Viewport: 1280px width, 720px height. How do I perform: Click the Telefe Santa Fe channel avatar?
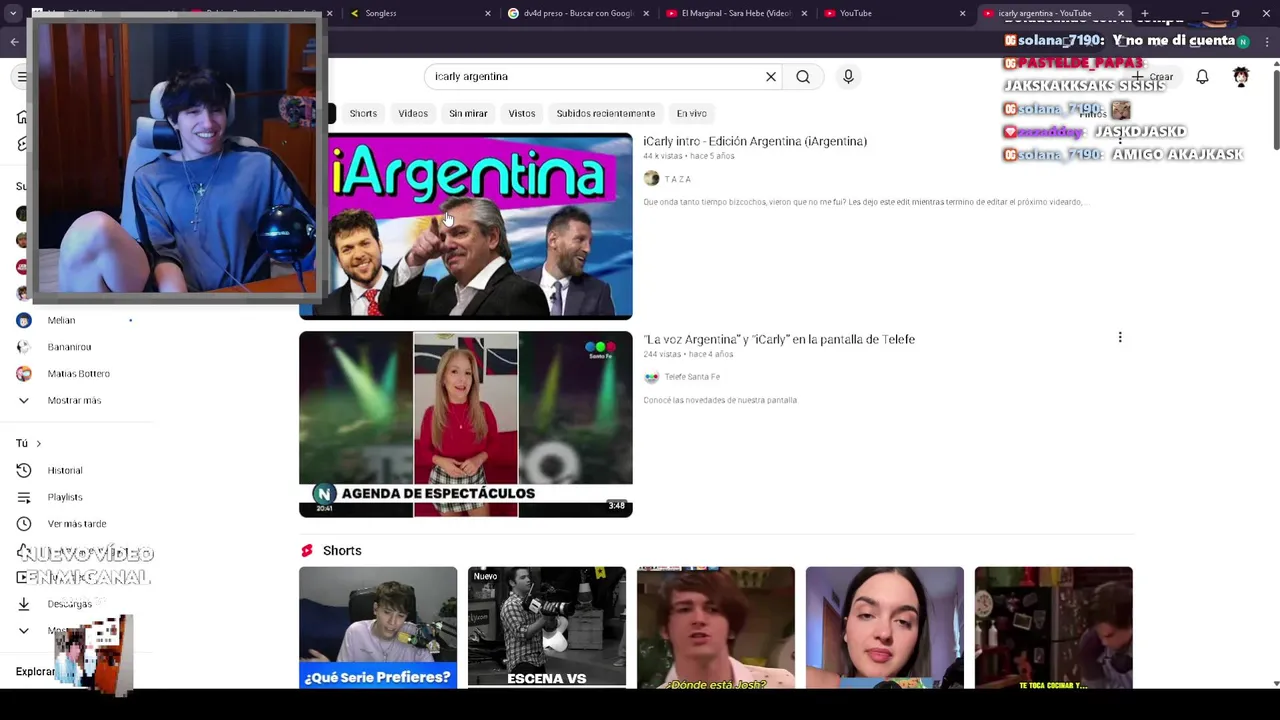[652, 377]
